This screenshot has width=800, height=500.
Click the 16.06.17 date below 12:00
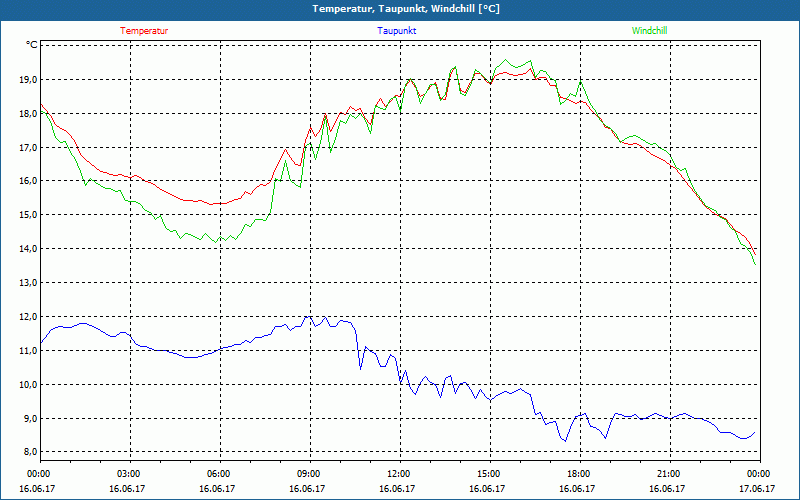397,488
